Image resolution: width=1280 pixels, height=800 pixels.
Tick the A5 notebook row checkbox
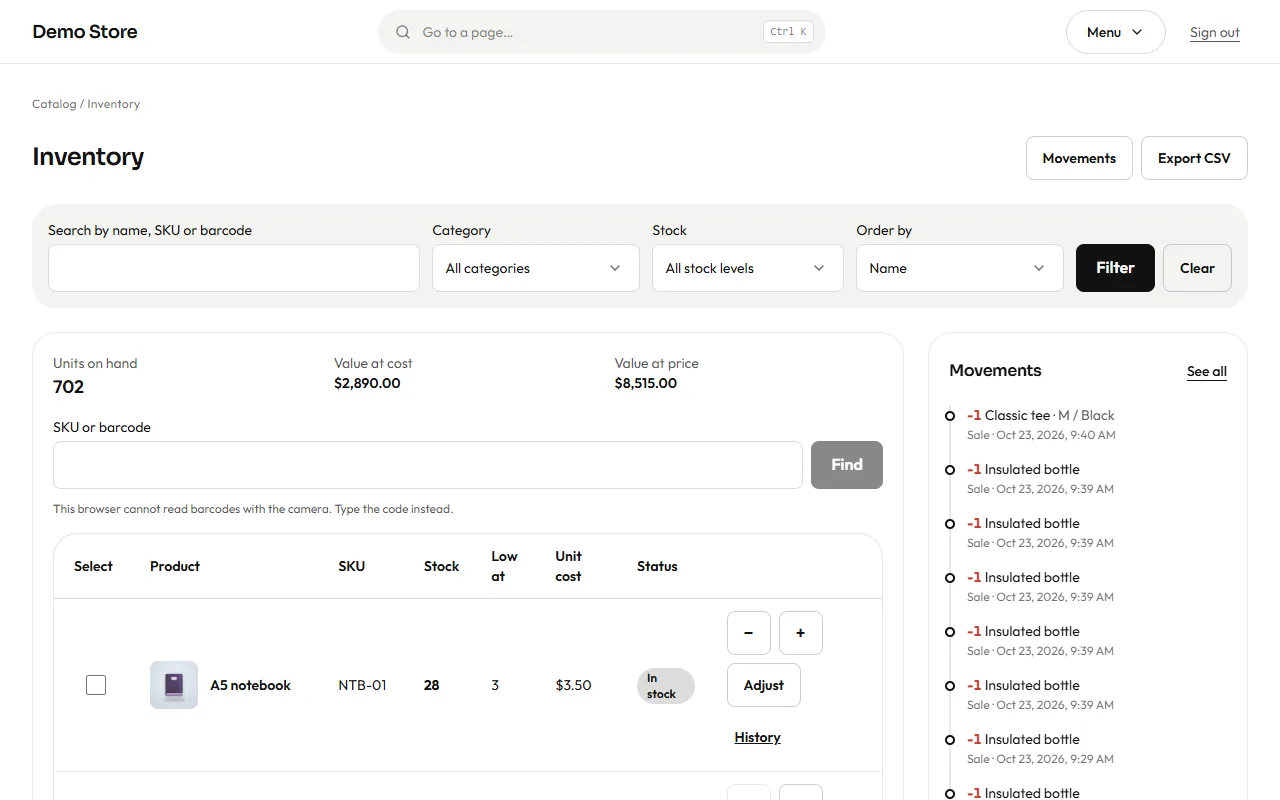[x=96, y=685]
